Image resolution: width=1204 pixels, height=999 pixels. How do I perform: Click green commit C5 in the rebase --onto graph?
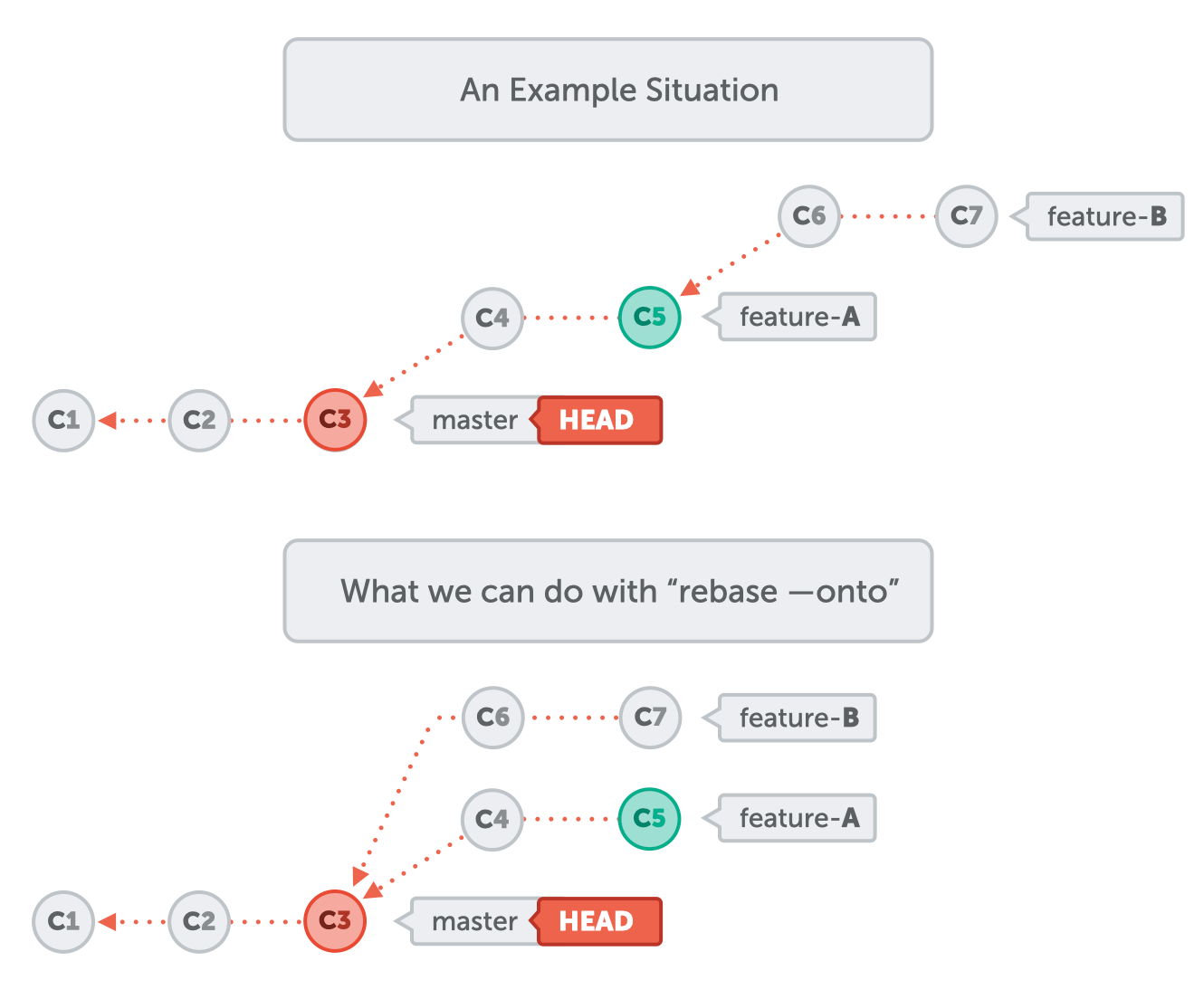click(x=649, y=819)
